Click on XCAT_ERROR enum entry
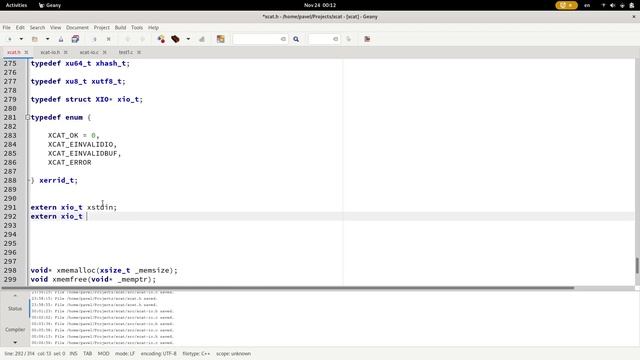This screenshot has width=640, height=360. point(69,162)
